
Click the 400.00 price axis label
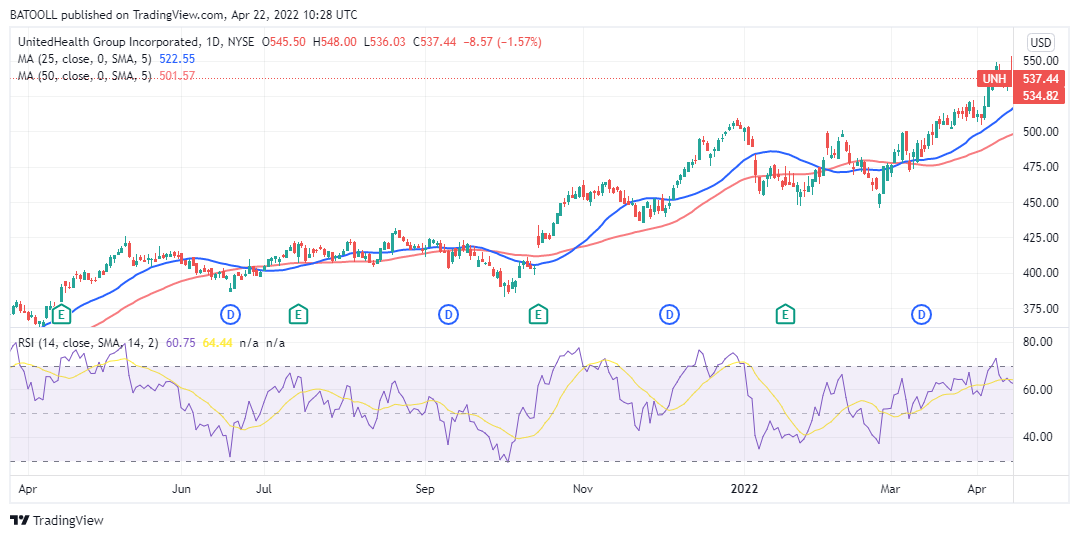1041,272
